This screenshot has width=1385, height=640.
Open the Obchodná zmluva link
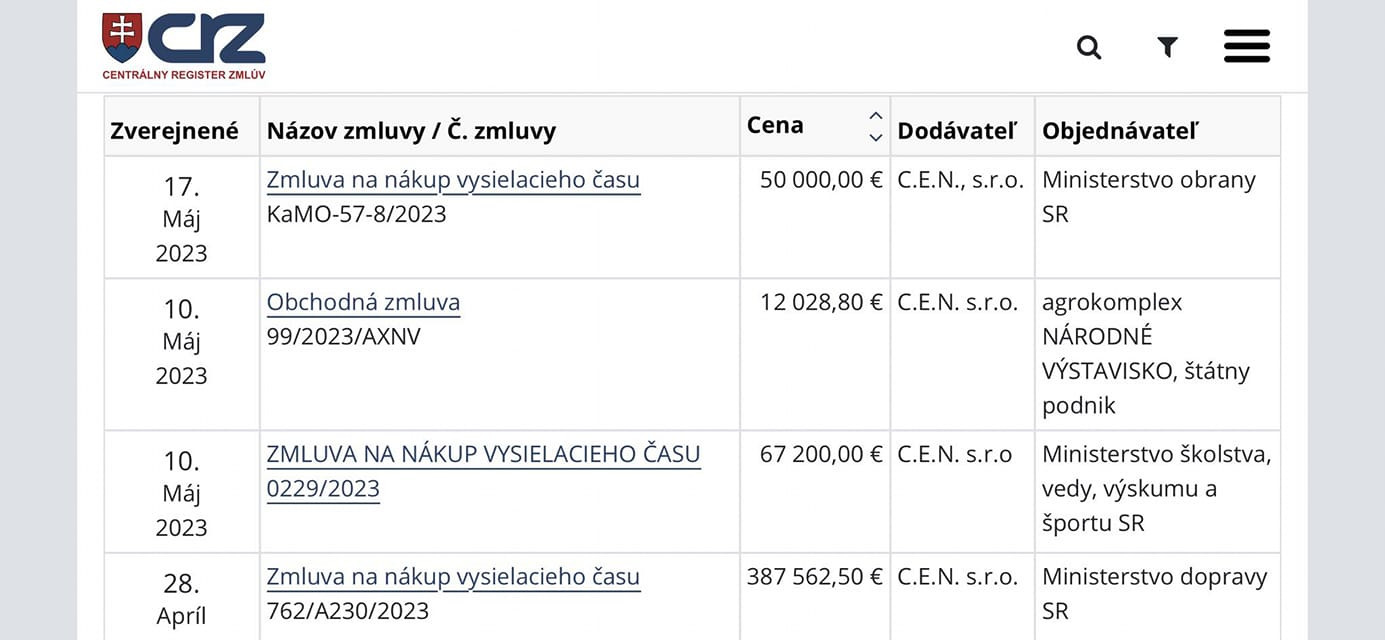[363, 303]
